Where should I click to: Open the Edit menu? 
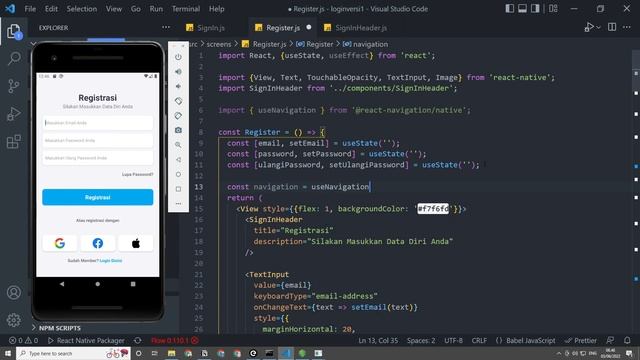[x=51, y=9]
